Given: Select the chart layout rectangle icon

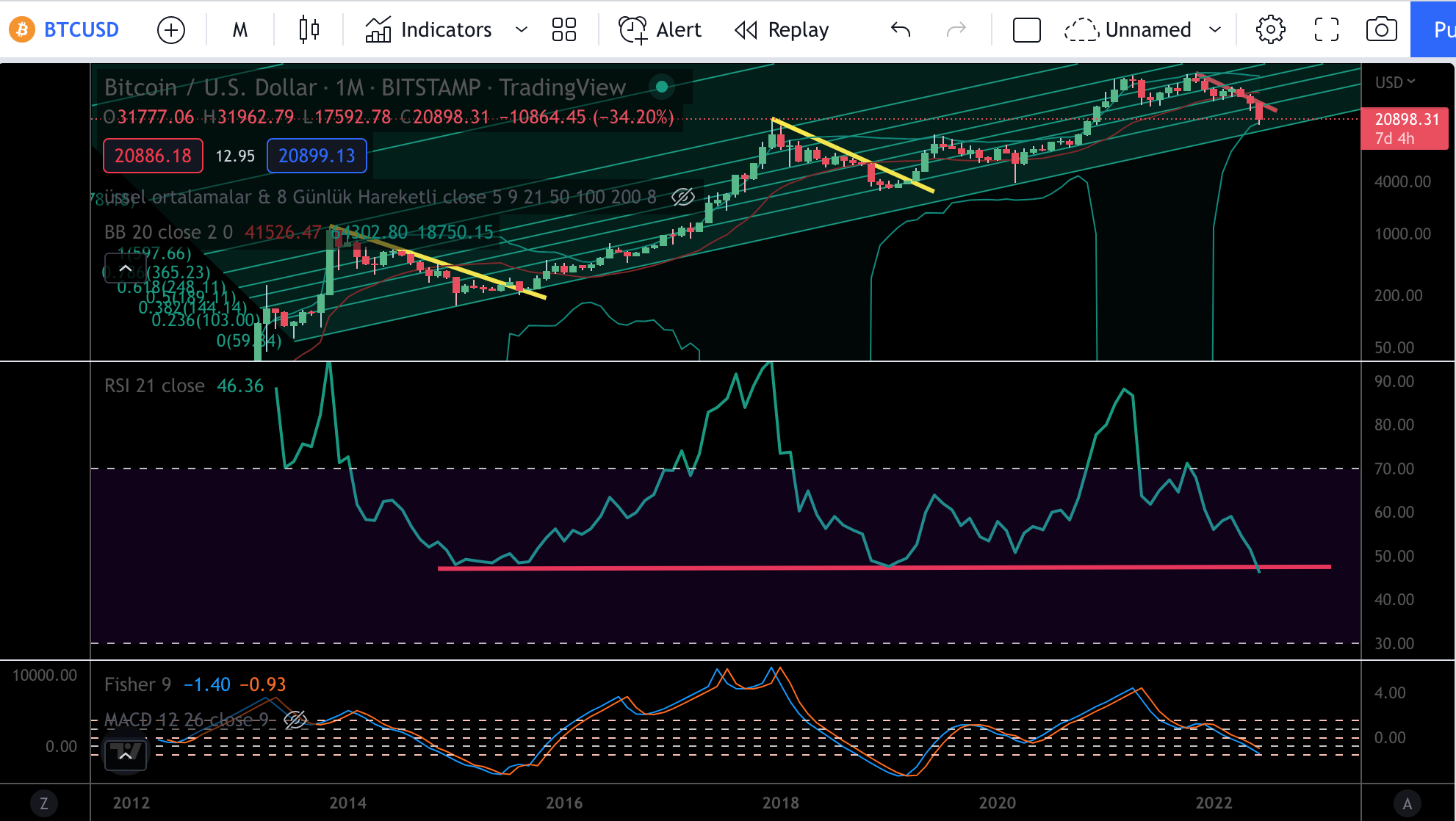Looking at the screenshot, I should 1026,30.
